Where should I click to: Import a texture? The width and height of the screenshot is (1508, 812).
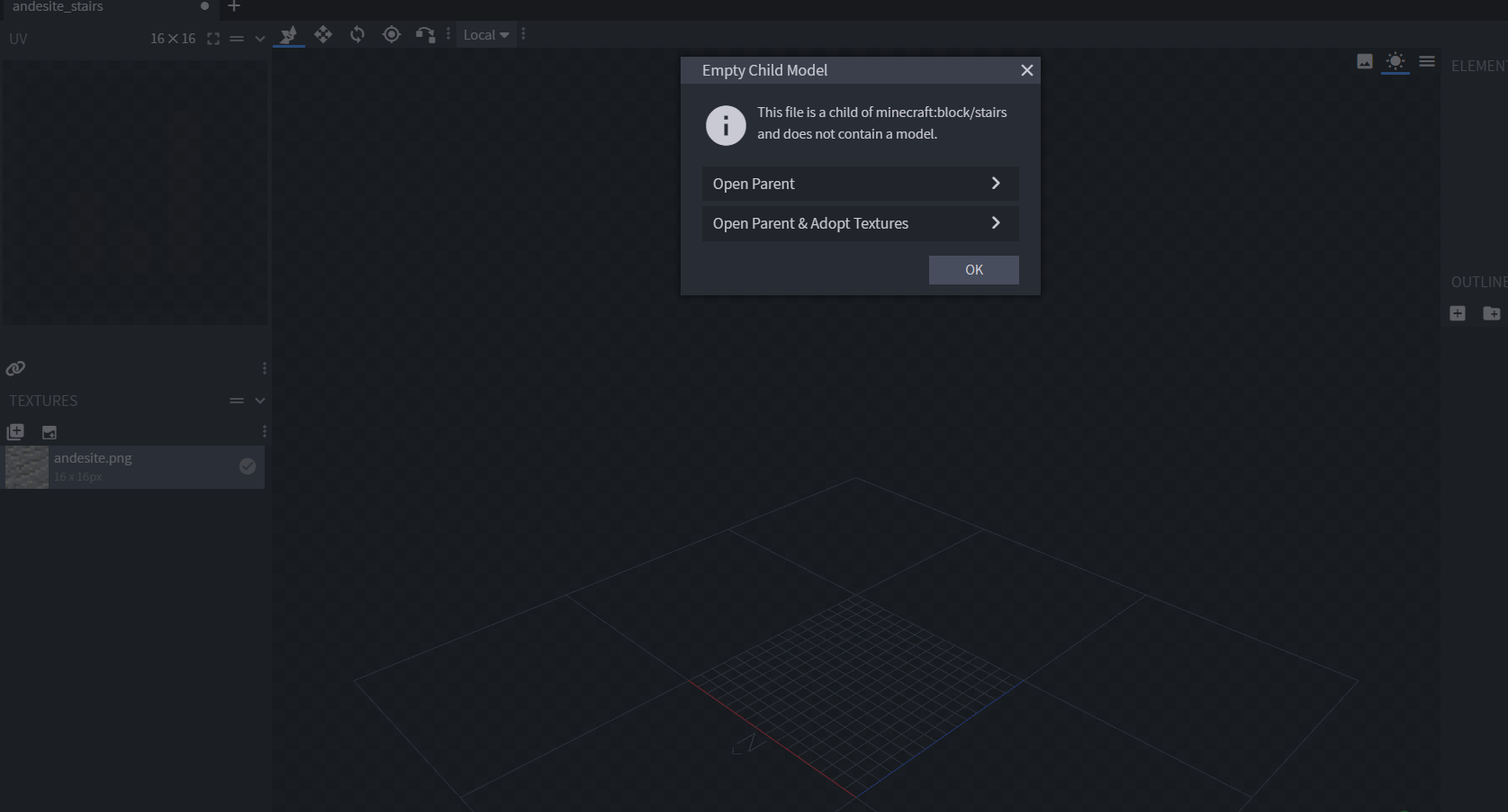[15, 432]
